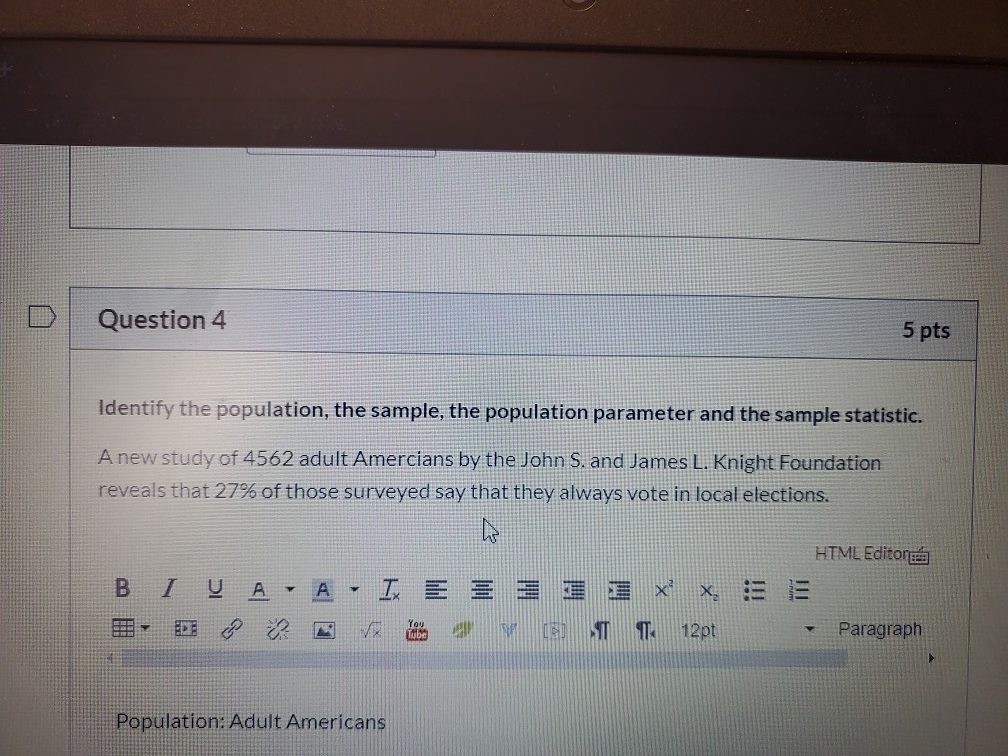Click the YouTube video icon
Image resolution: width=1008 pixels, height=756 pixels.
click(x=416, y=630)
